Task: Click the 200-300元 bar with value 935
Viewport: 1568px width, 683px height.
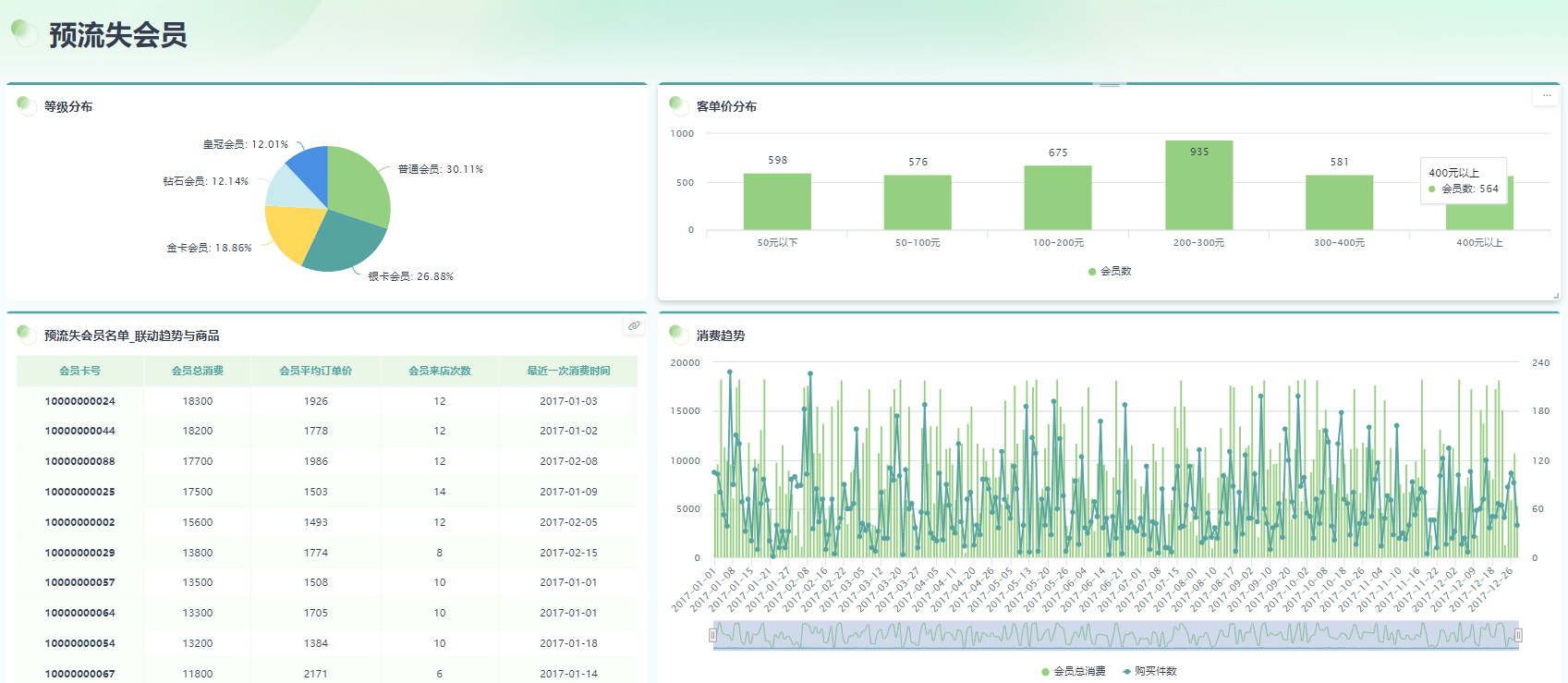Action: pyautogui.click(x=1198, y=185)
